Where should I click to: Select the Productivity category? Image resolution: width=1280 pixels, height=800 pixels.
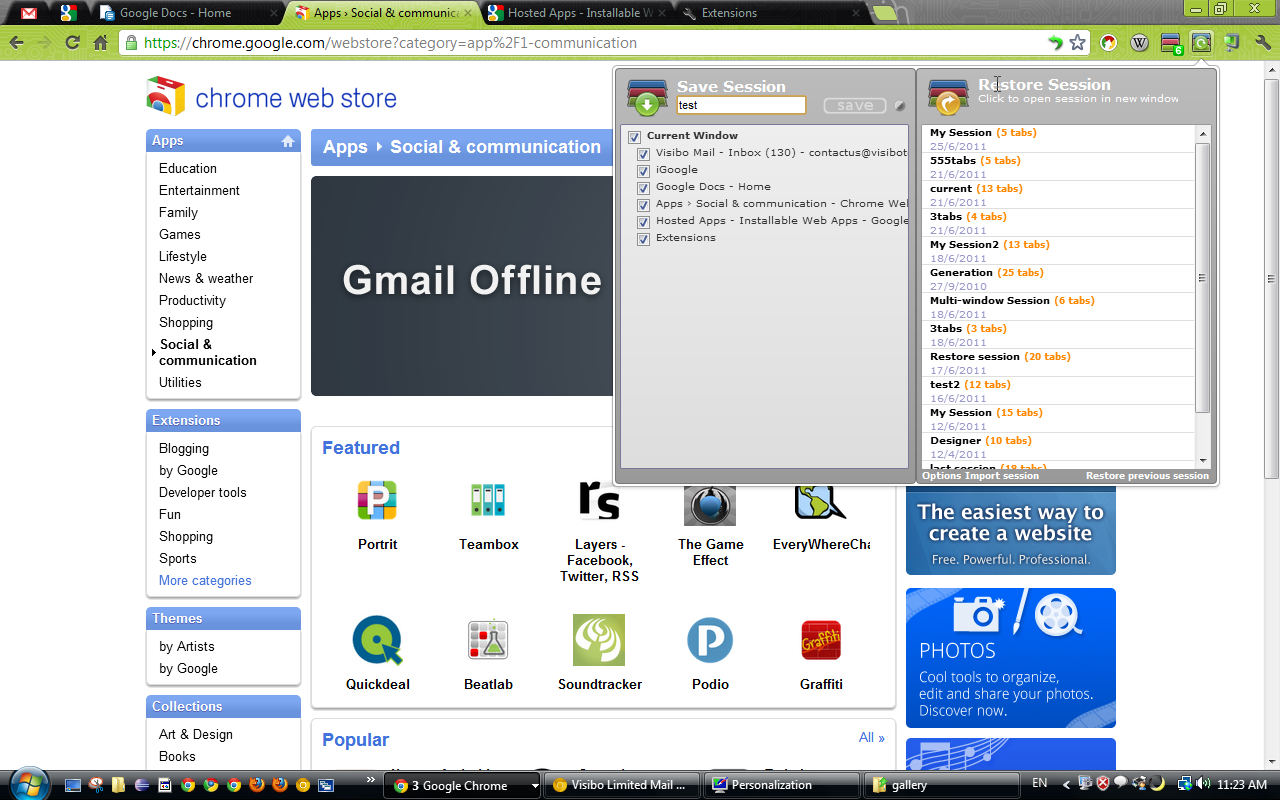pos(192,300)
